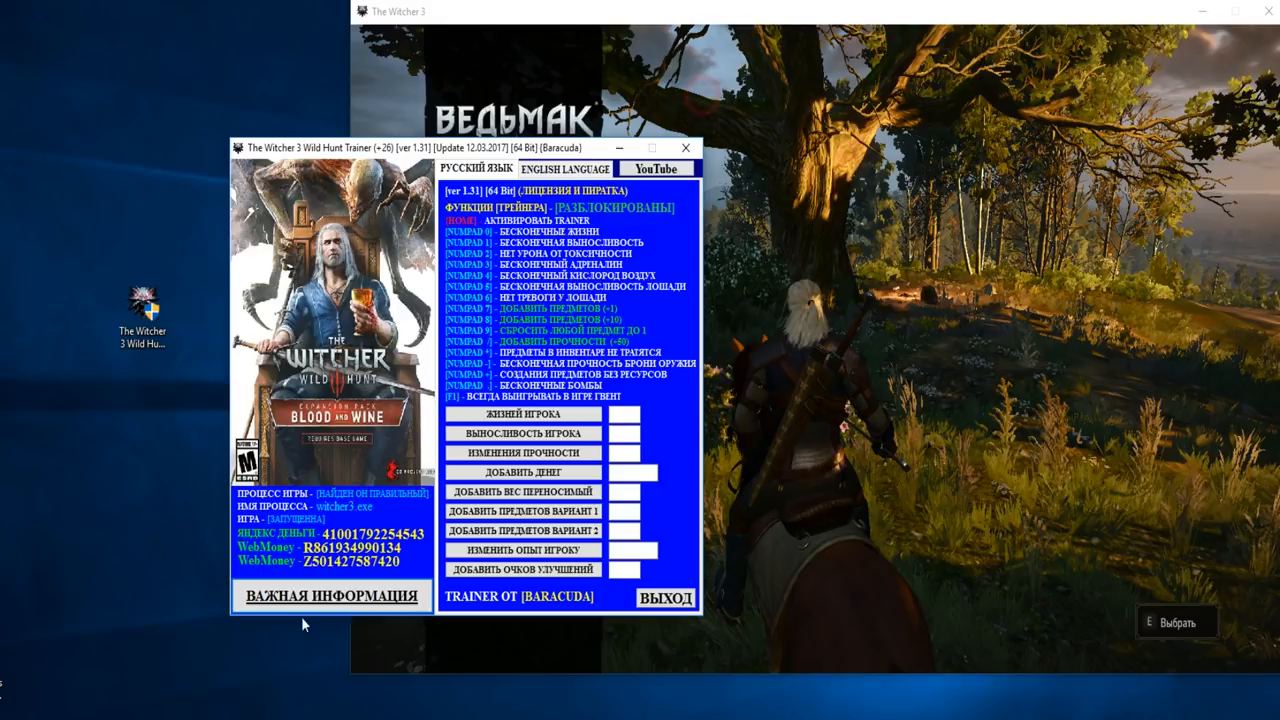This screenshot has height=720, width=1280.
Task: Open the YouTube tab button
Action: (x=656, y=169)
